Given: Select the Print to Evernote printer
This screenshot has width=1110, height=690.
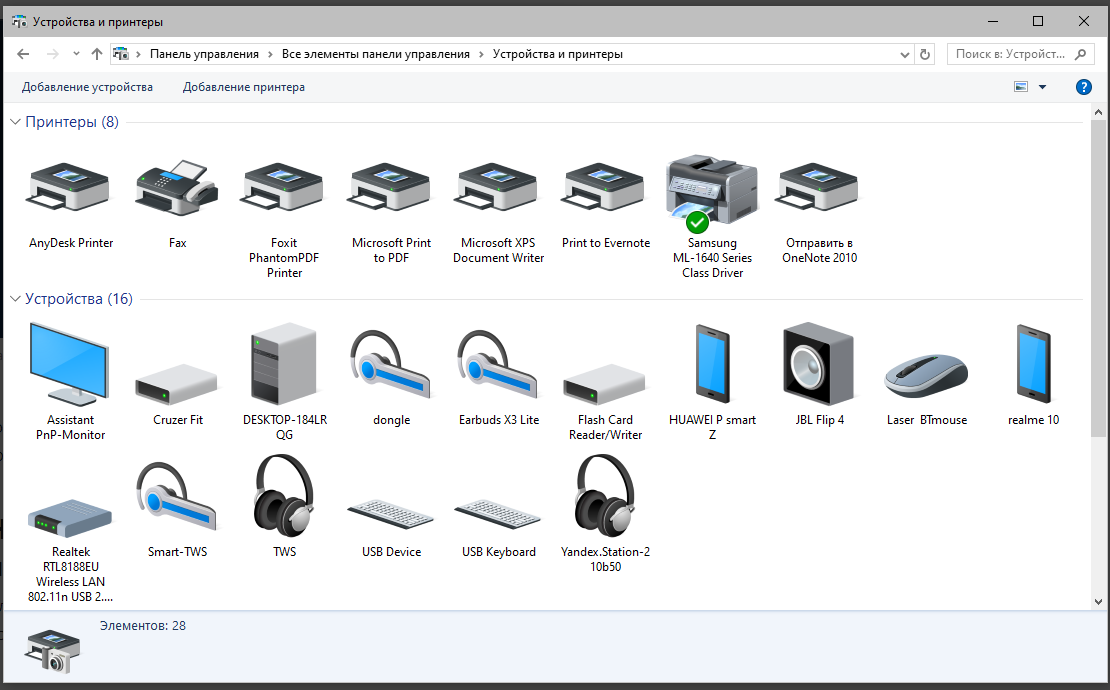Looking at the screenshot, I should tap(605, 188).
